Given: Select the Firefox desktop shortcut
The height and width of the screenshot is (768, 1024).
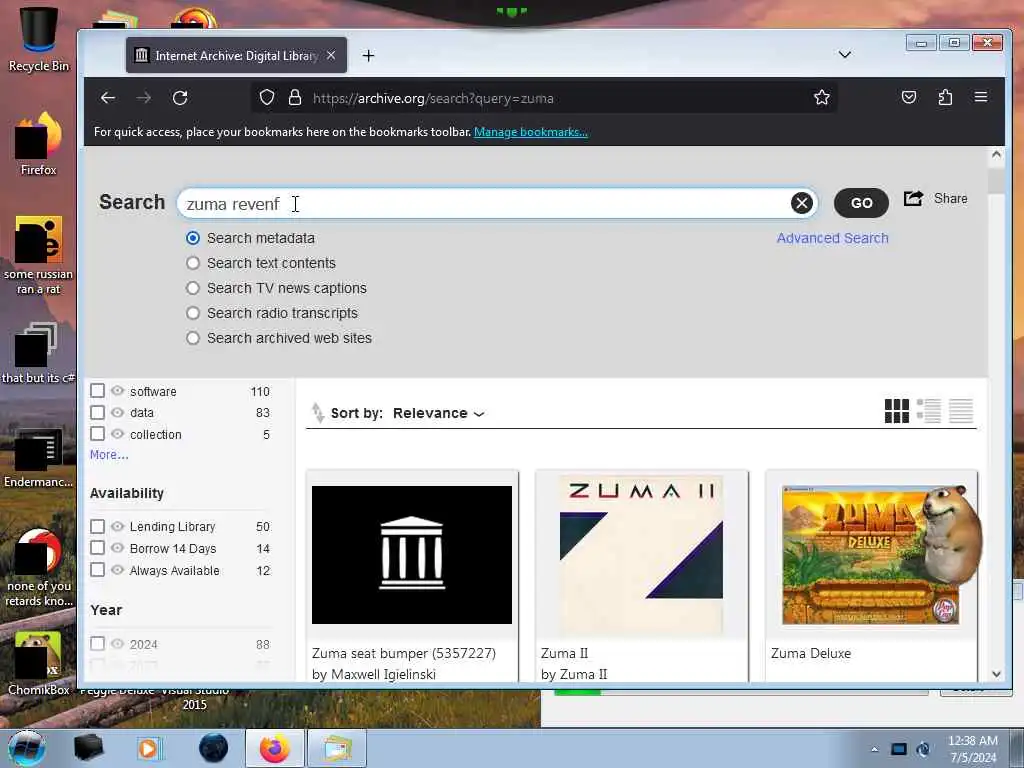Looking at the screenshot, I should [39, 144].
